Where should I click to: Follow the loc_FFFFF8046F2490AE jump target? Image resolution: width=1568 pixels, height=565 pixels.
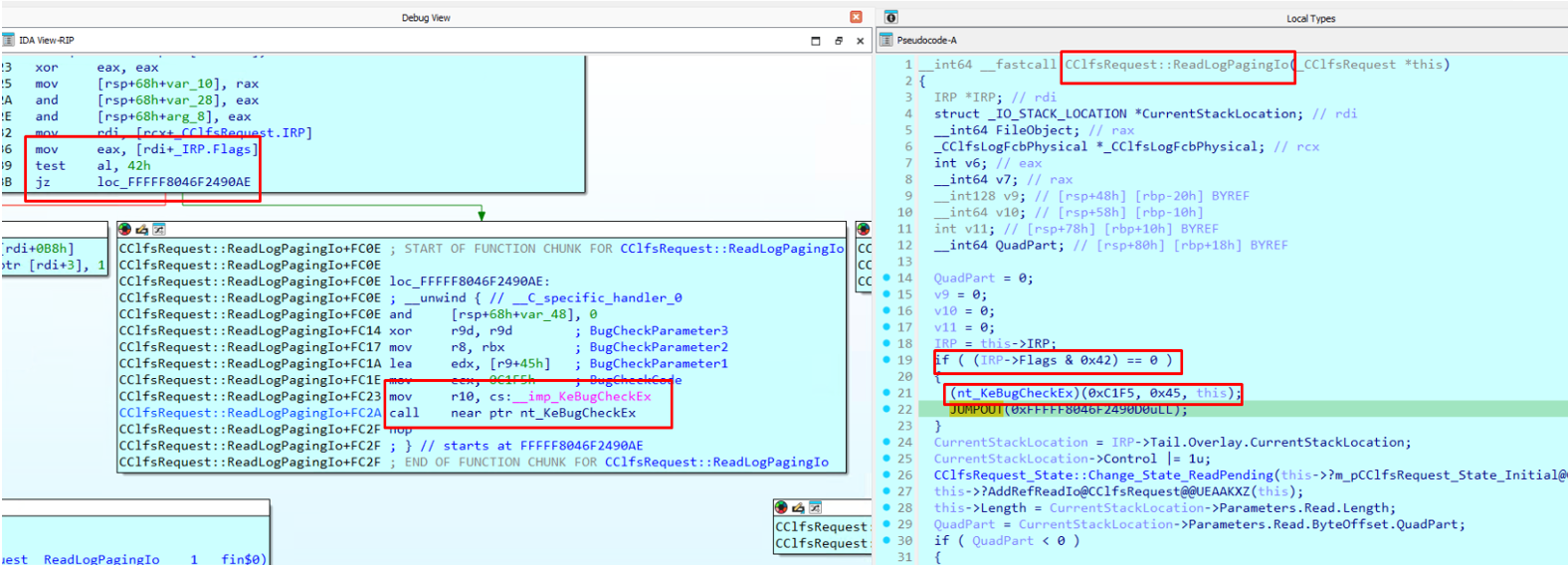173,182
